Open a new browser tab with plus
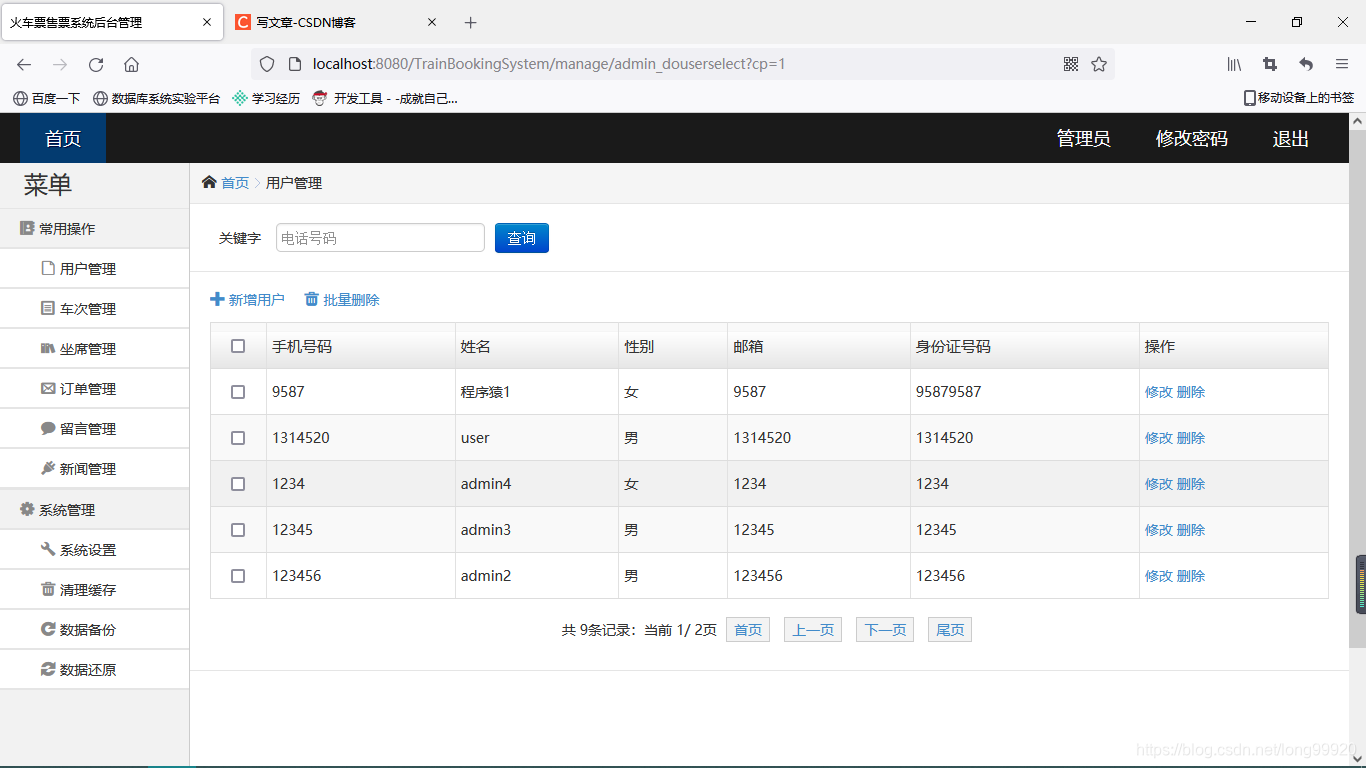Image resolution: width=1366 pixels, height=768 pixels. (x=471, y=22)
